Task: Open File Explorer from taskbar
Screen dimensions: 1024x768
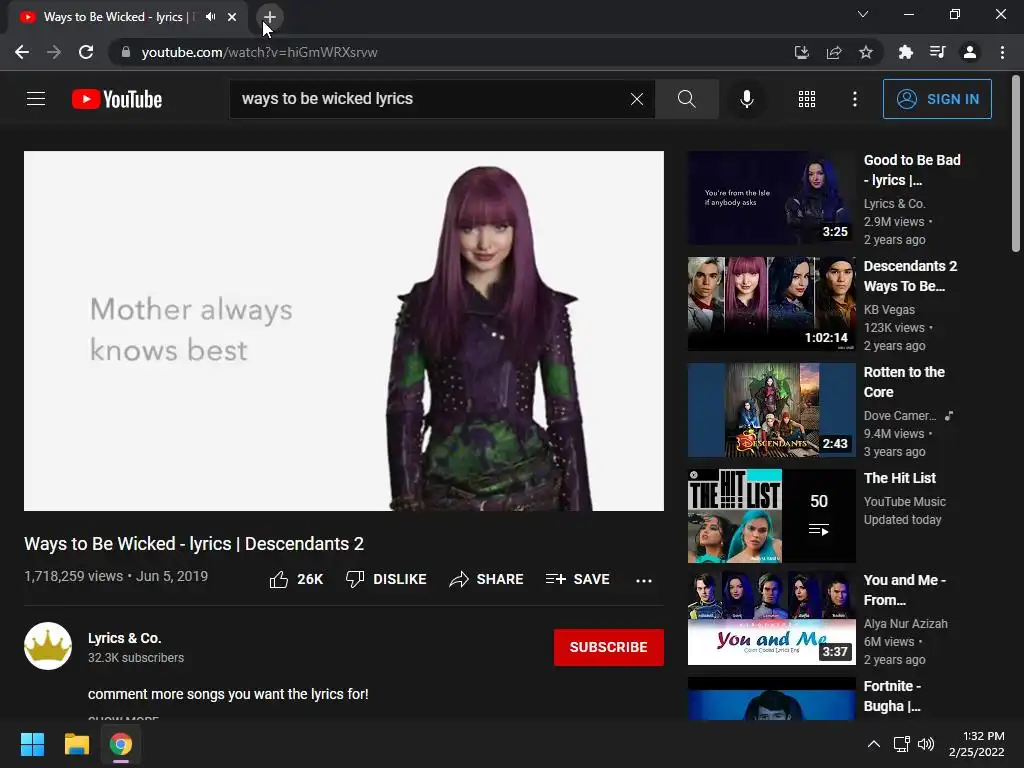Action: tap(76, 744)
